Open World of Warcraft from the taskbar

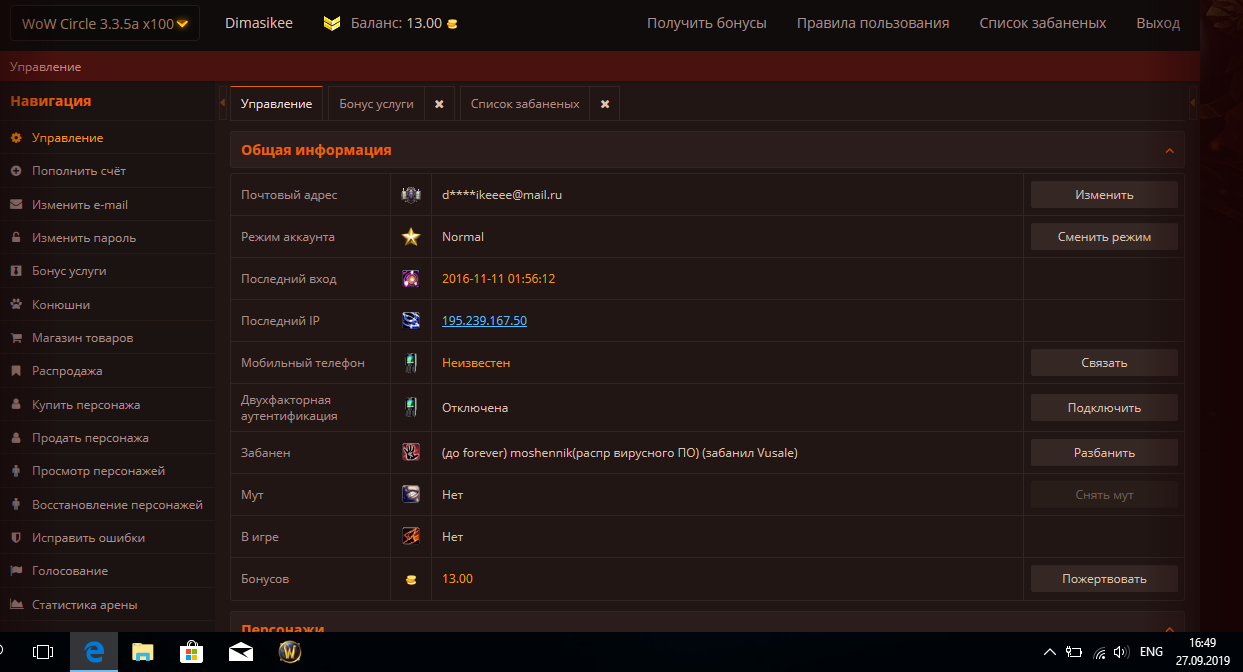[290, 652]
